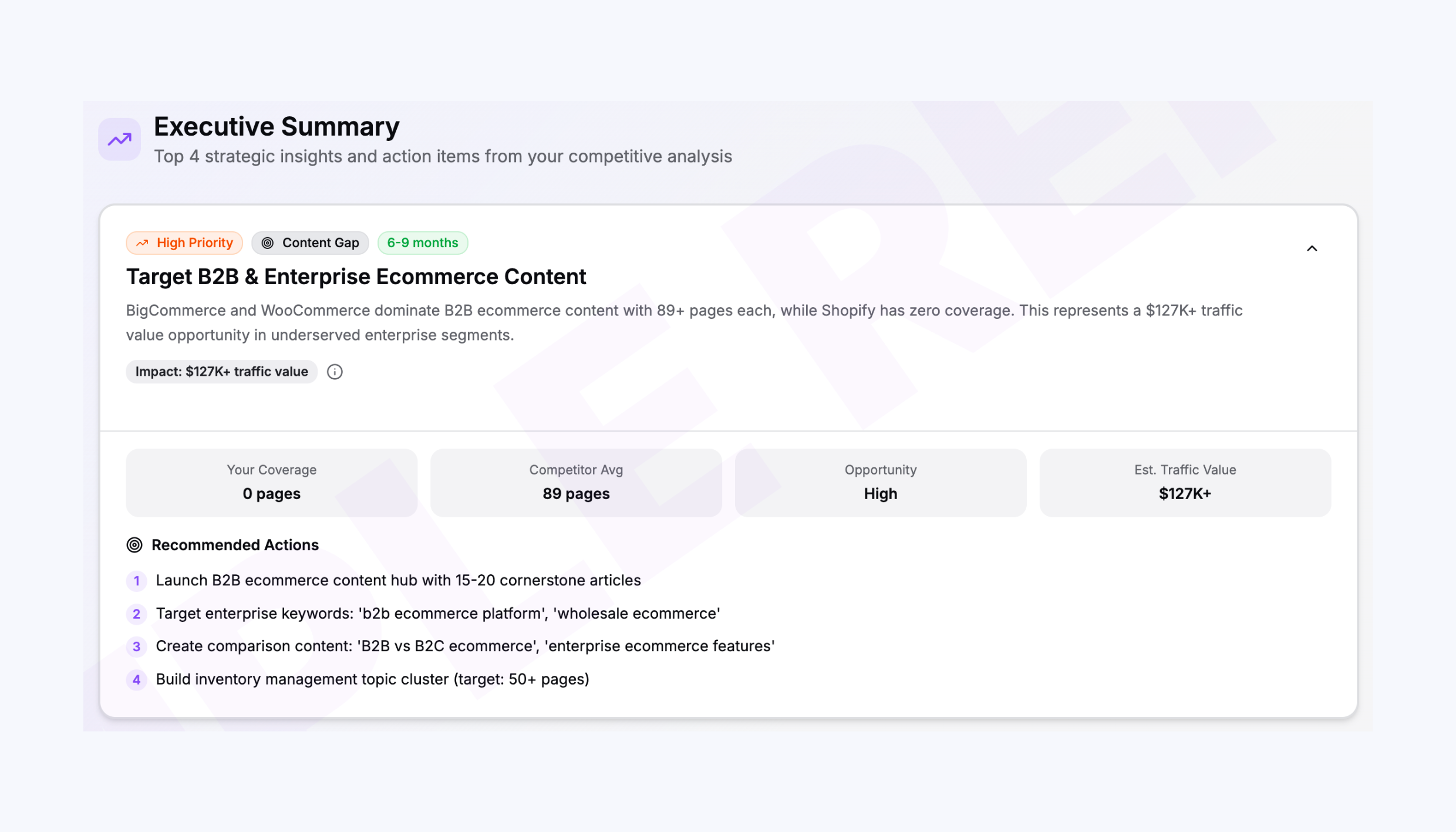Click the Target B2B & Enterprise Ecommerce Content title
Image resolution: width=1456 pixels, height=832 pixels.
coord(356,276)
